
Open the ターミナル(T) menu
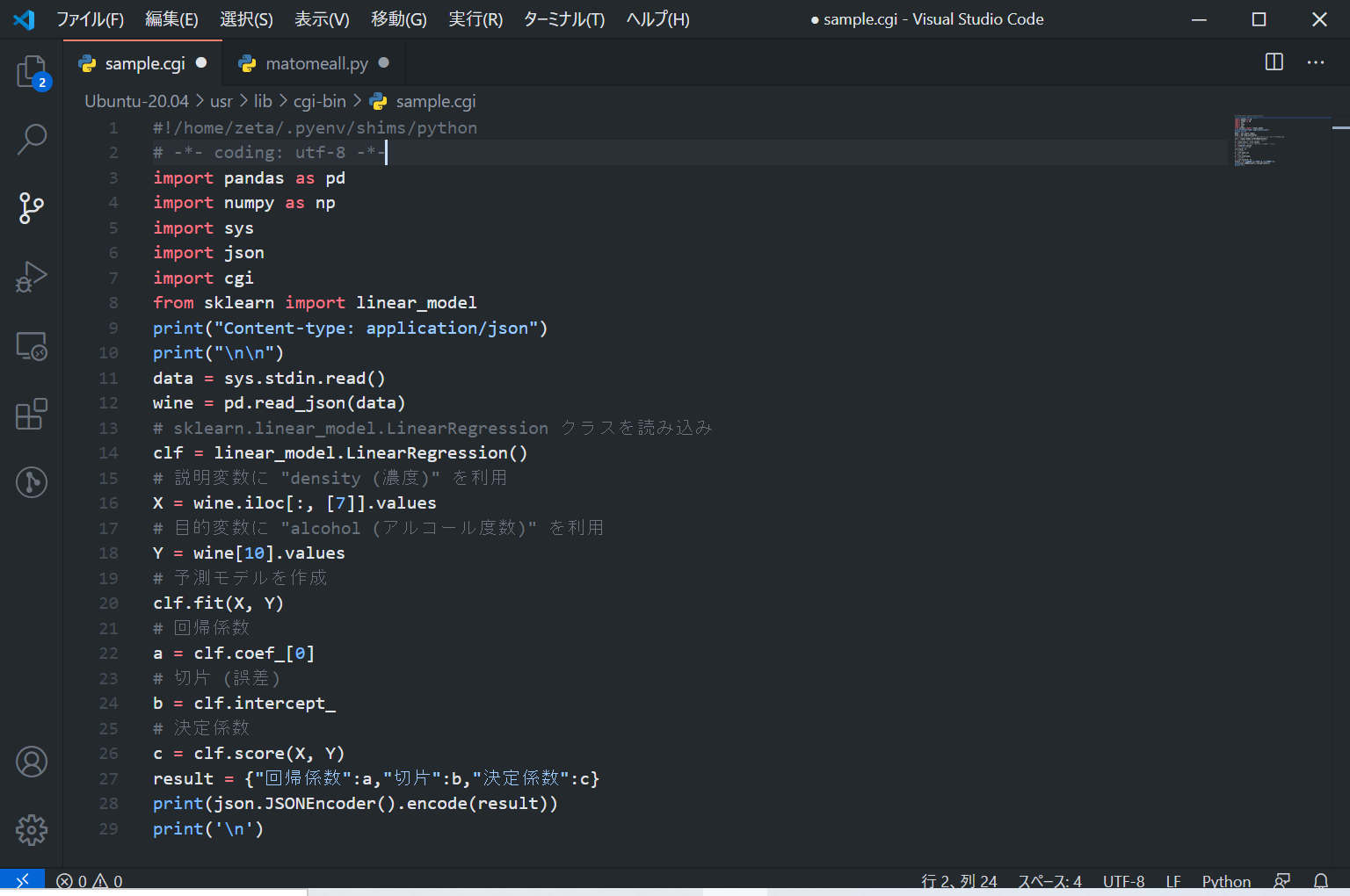coord(563,19)
